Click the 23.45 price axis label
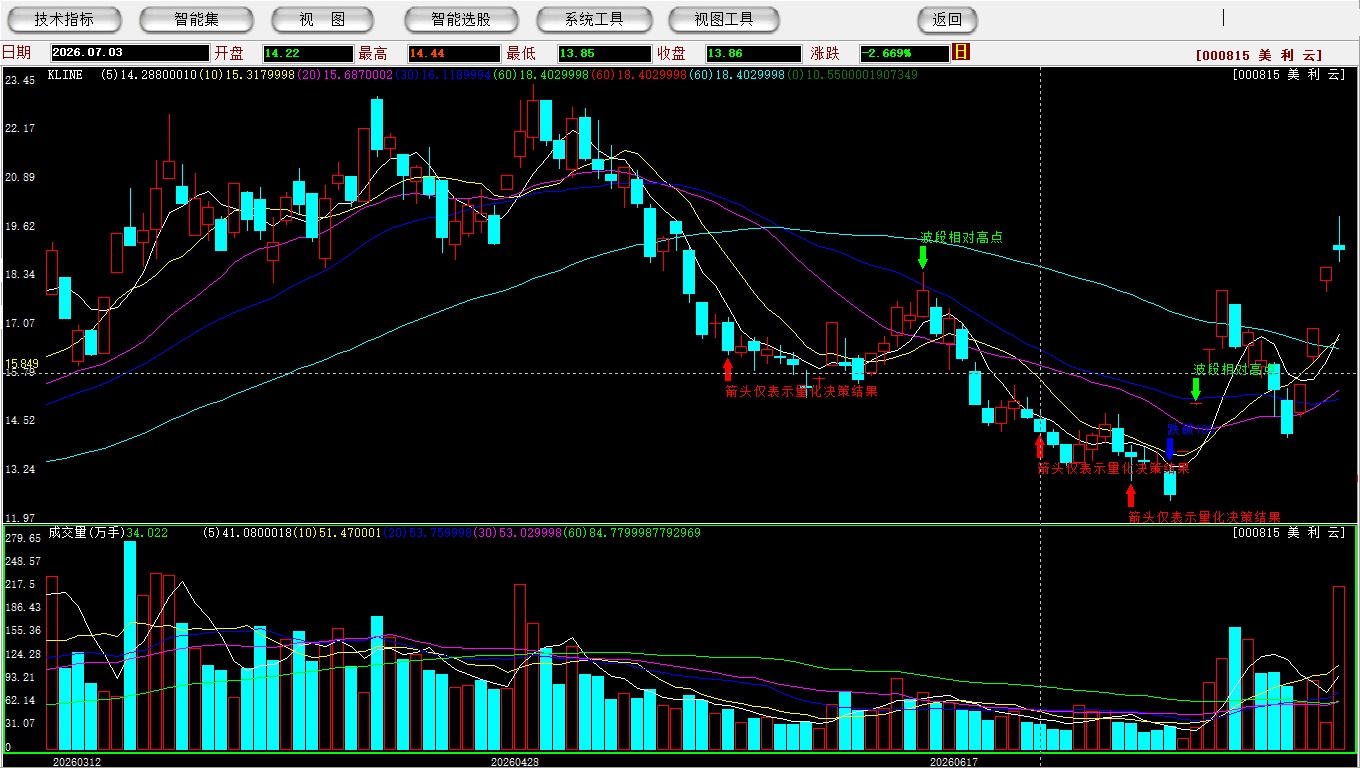This screenshot has width=1360, height=768. point(21,80)
